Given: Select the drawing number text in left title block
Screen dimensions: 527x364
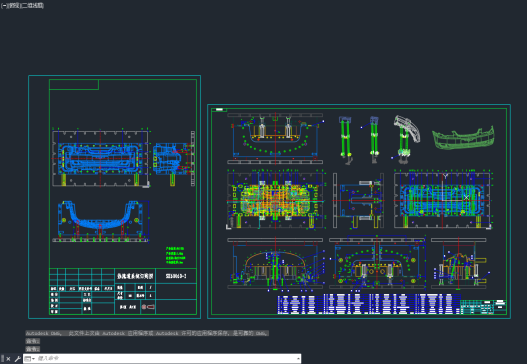Looking at the screenshot, I should coord(176,276).
